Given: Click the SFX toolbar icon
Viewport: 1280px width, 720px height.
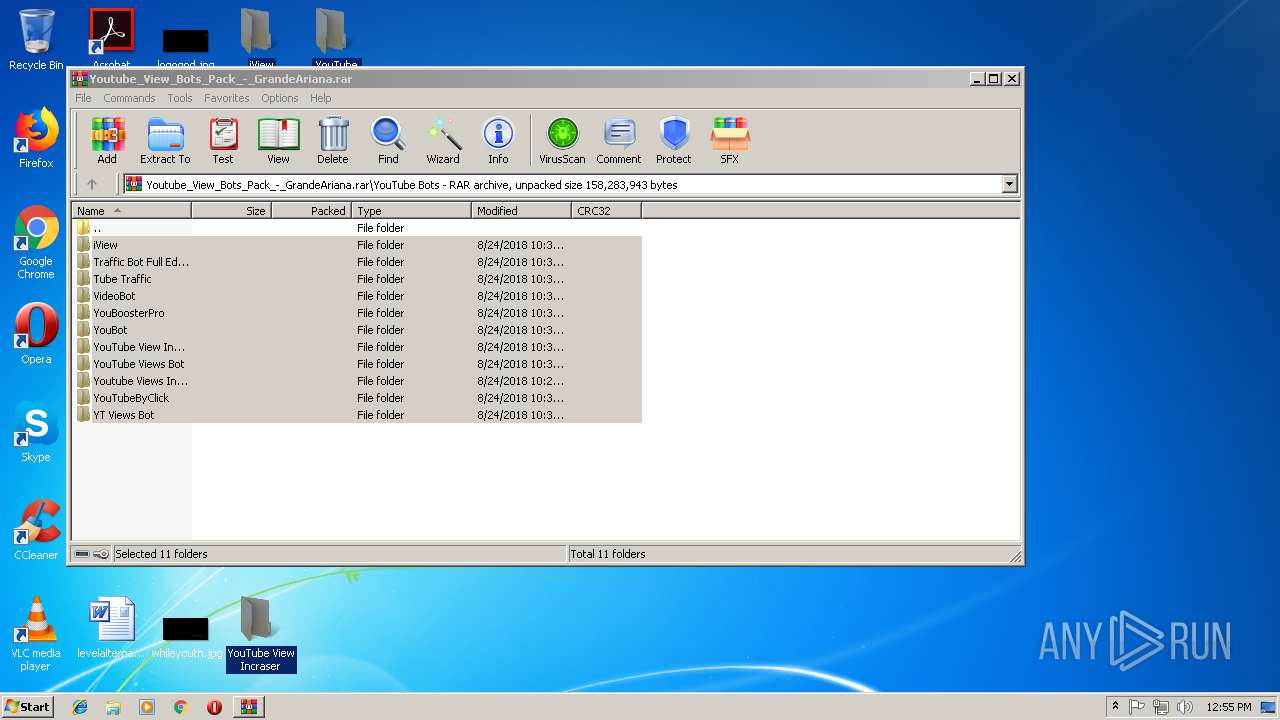Looking at the screenshot, I should pos(730,141).
